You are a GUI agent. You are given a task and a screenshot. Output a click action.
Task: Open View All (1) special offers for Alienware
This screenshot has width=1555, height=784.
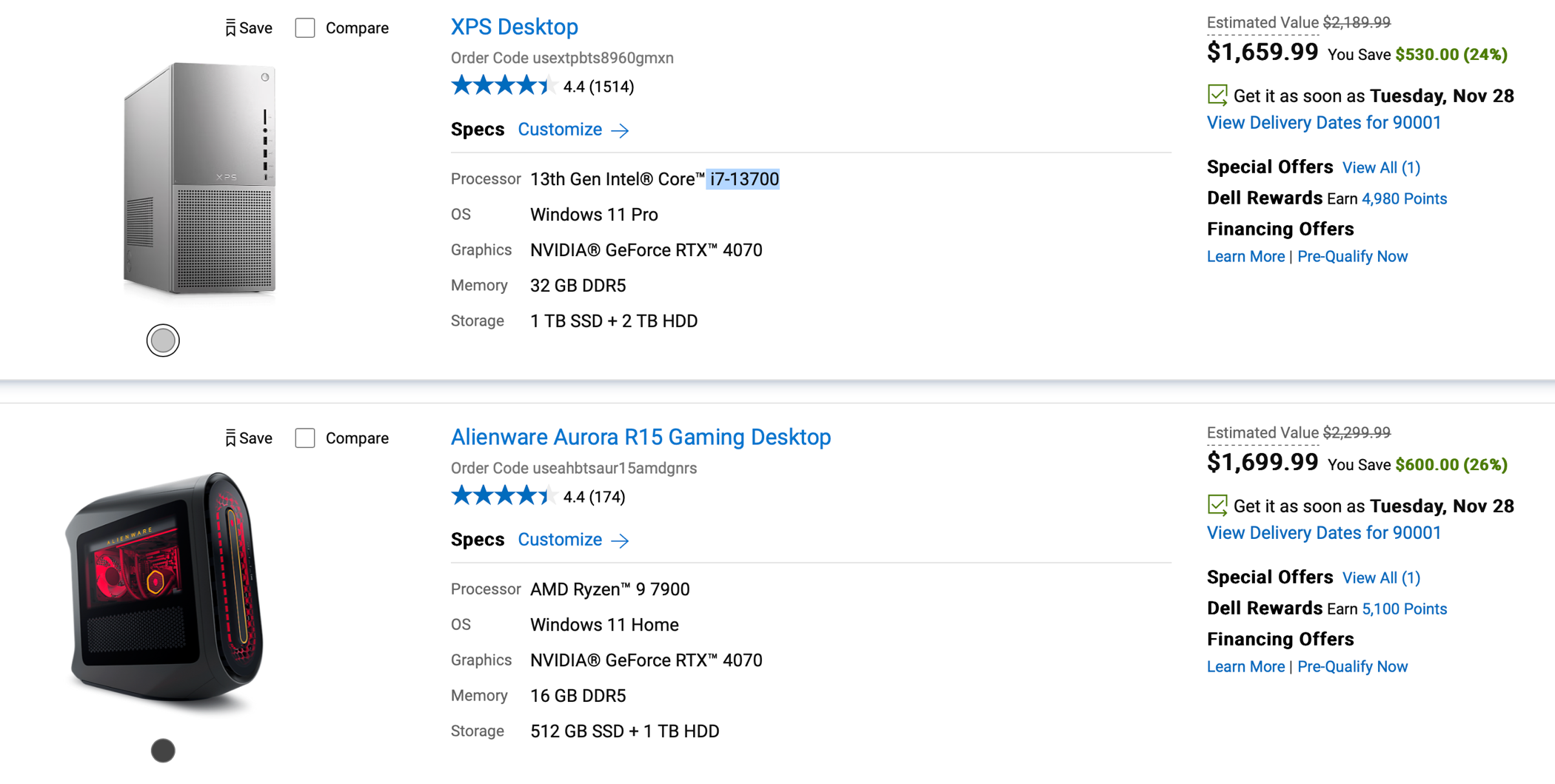pyautogui.click(x=1382, y=577)
